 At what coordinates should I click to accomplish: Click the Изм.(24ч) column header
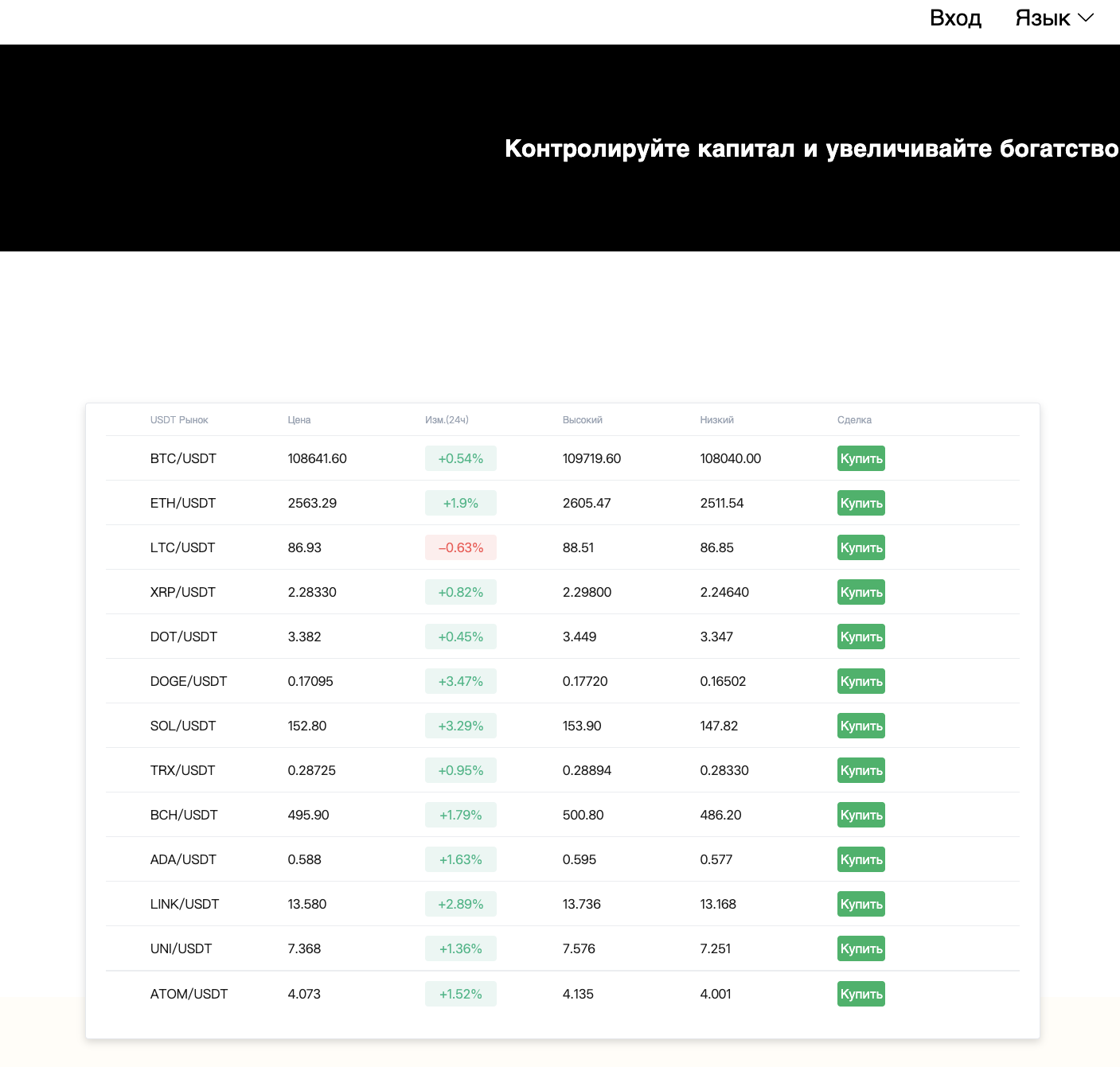click(x=447, y=420)
